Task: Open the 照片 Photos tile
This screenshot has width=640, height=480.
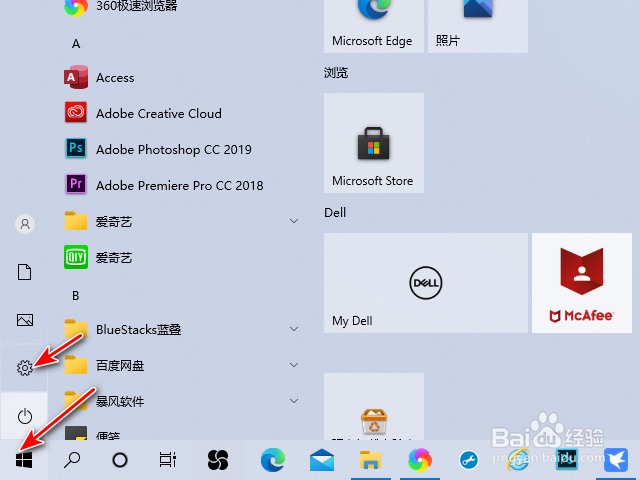Action: pyautogui.click(x=478, y=26)
